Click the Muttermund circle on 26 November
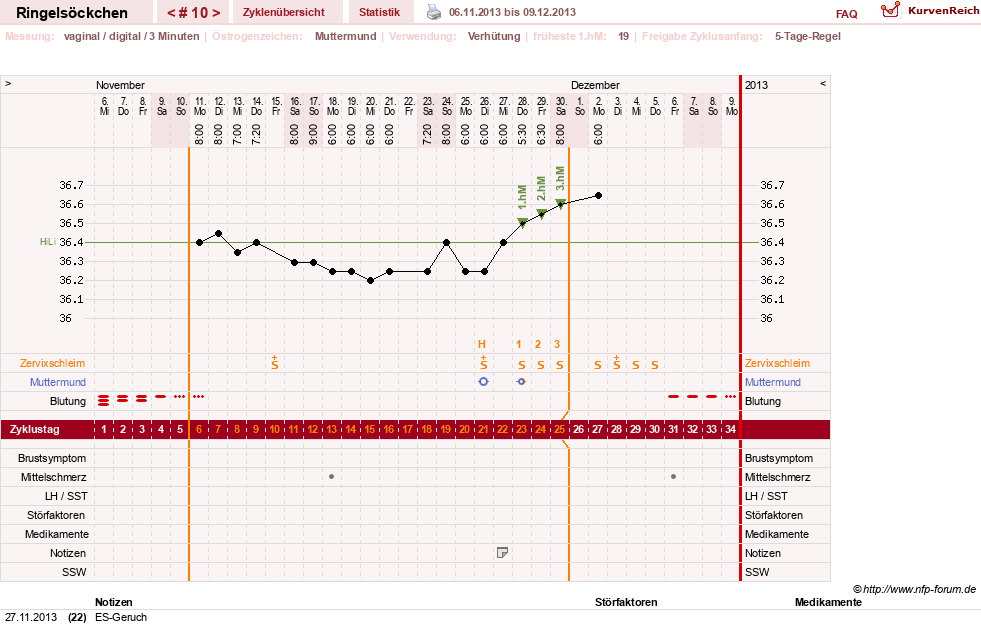The image size is (981, 641). click(483, 381)
